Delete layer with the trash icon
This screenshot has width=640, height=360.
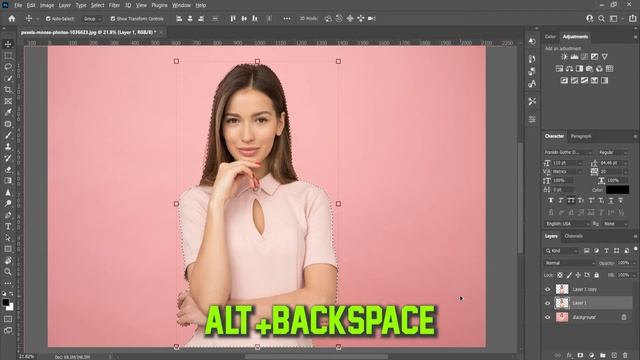coord(626,355)
